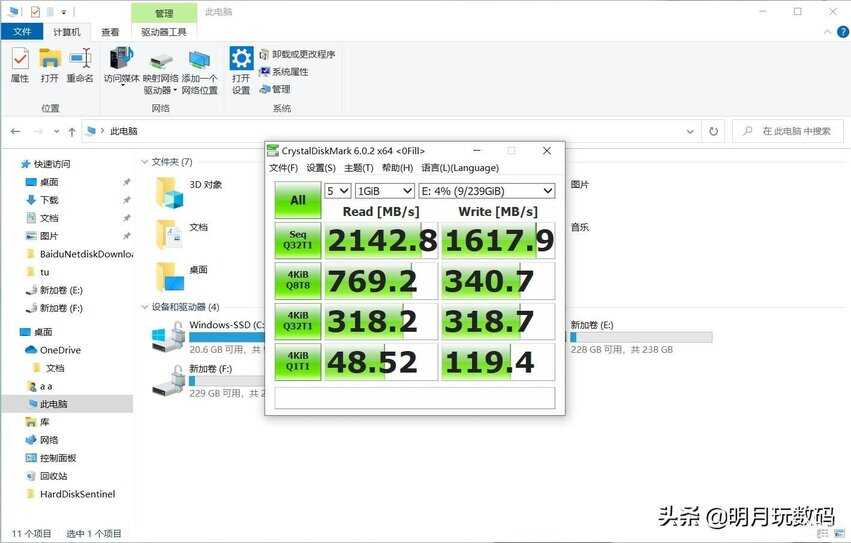Select the Windows-SSD (C:) drive

(x=209, y=337)
